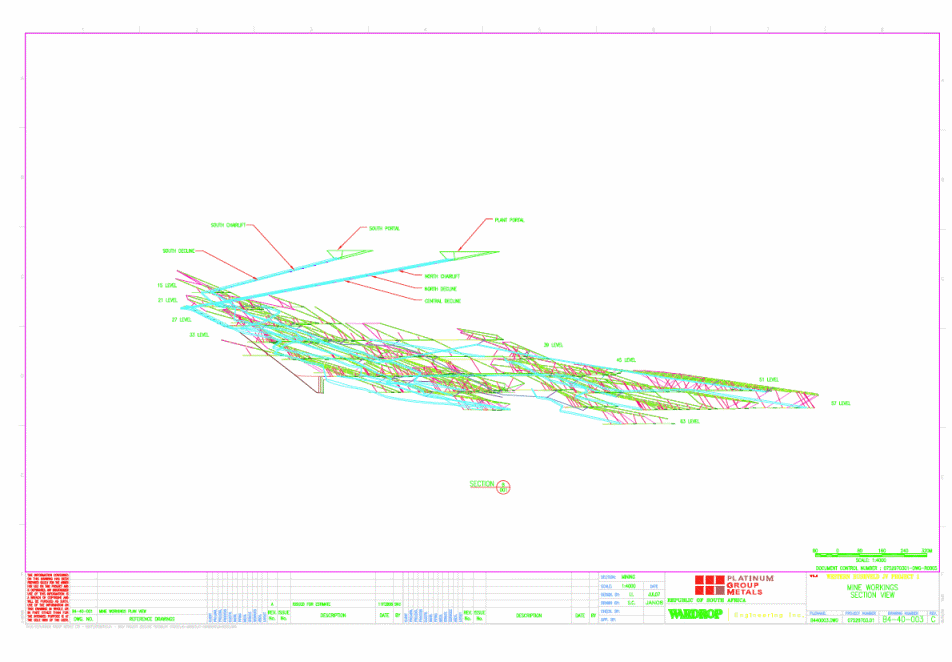The width and height of the screenshot is (952, 662).
Task: Click the DOCUMENT CONTROL NUMBER line
Action: (x=876, y=568)
